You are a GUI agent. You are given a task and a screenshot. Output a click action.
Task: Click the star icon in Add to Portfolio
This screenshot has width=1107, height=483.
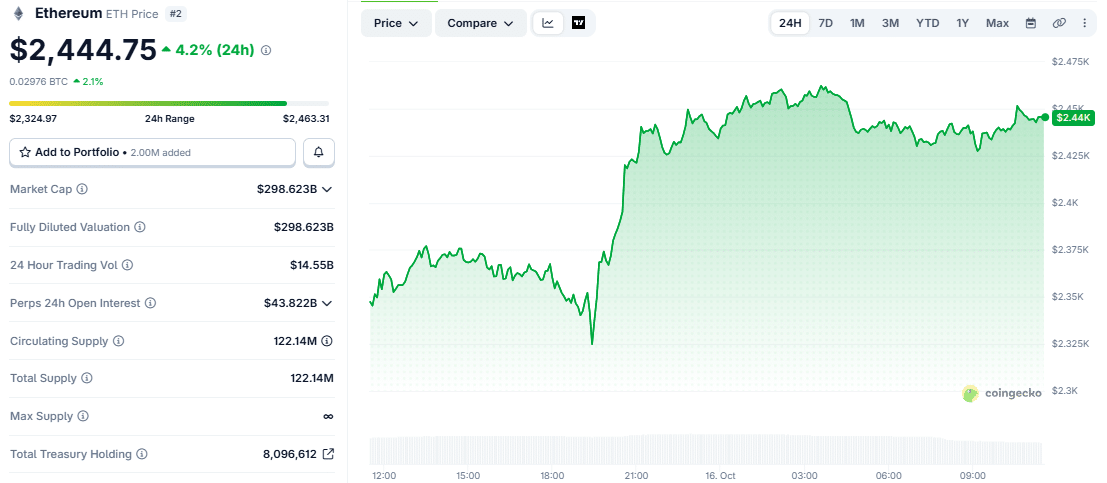[x=25, y=152]
